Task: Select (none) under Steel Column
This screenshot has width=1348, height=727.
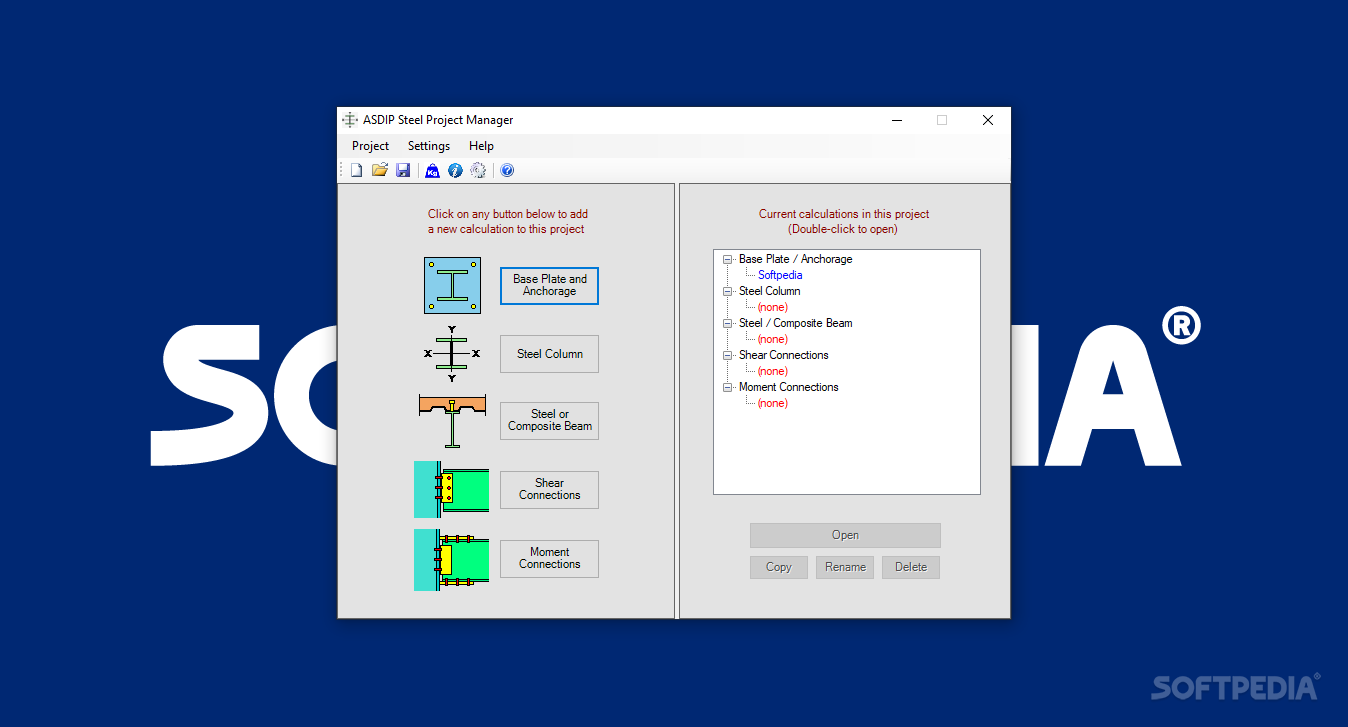Action: point(773,307)
